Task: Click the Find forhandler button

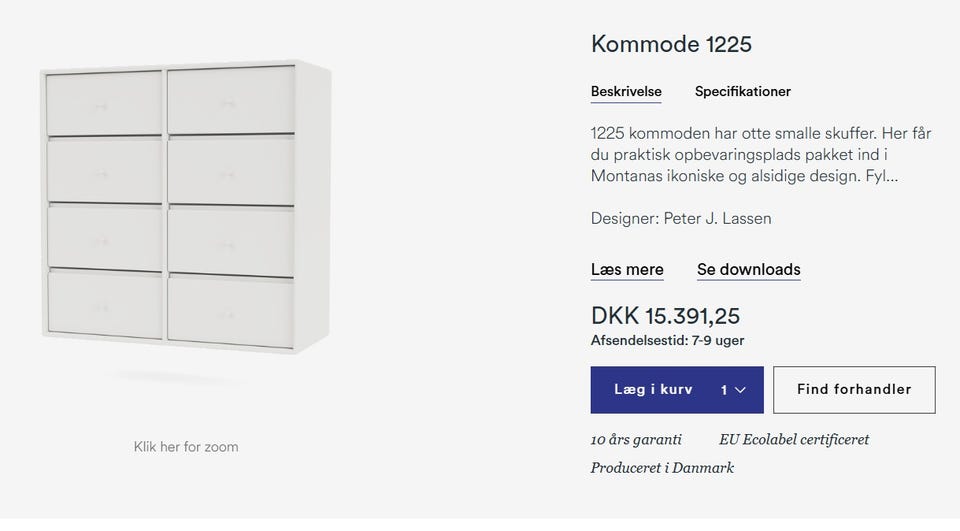Action: [854, 390]
